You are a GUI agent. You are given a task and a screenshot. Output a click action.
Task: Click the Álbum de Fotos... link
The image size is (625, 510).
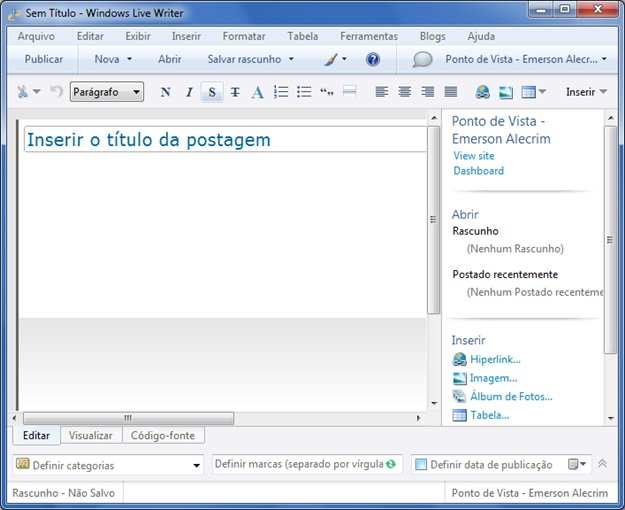click(x=511, y=396)
